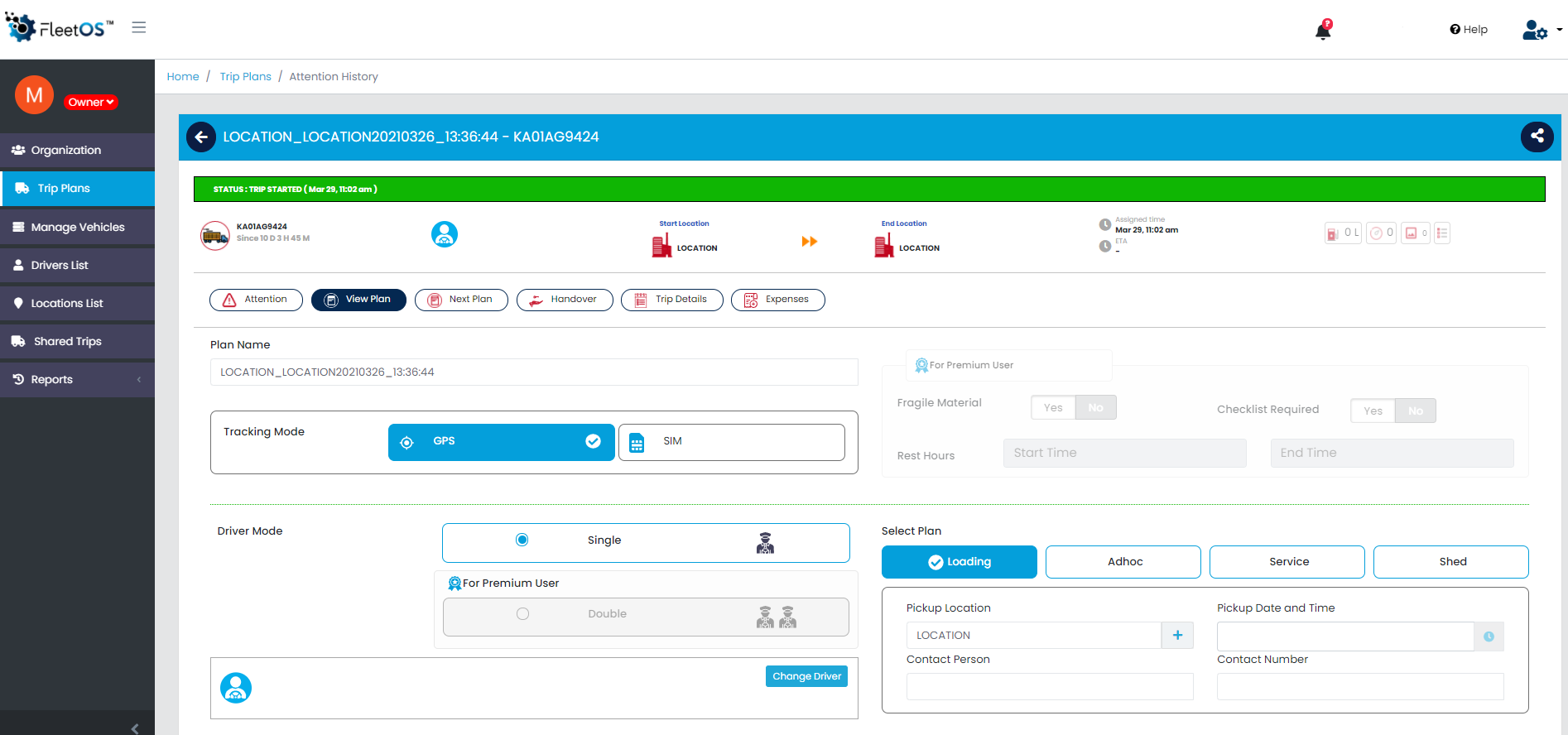Go to Home breadcrumb link
Image resolution: width=1568 pixels, height=735 pixels.
pyautogui.click(x=183, y=77)
